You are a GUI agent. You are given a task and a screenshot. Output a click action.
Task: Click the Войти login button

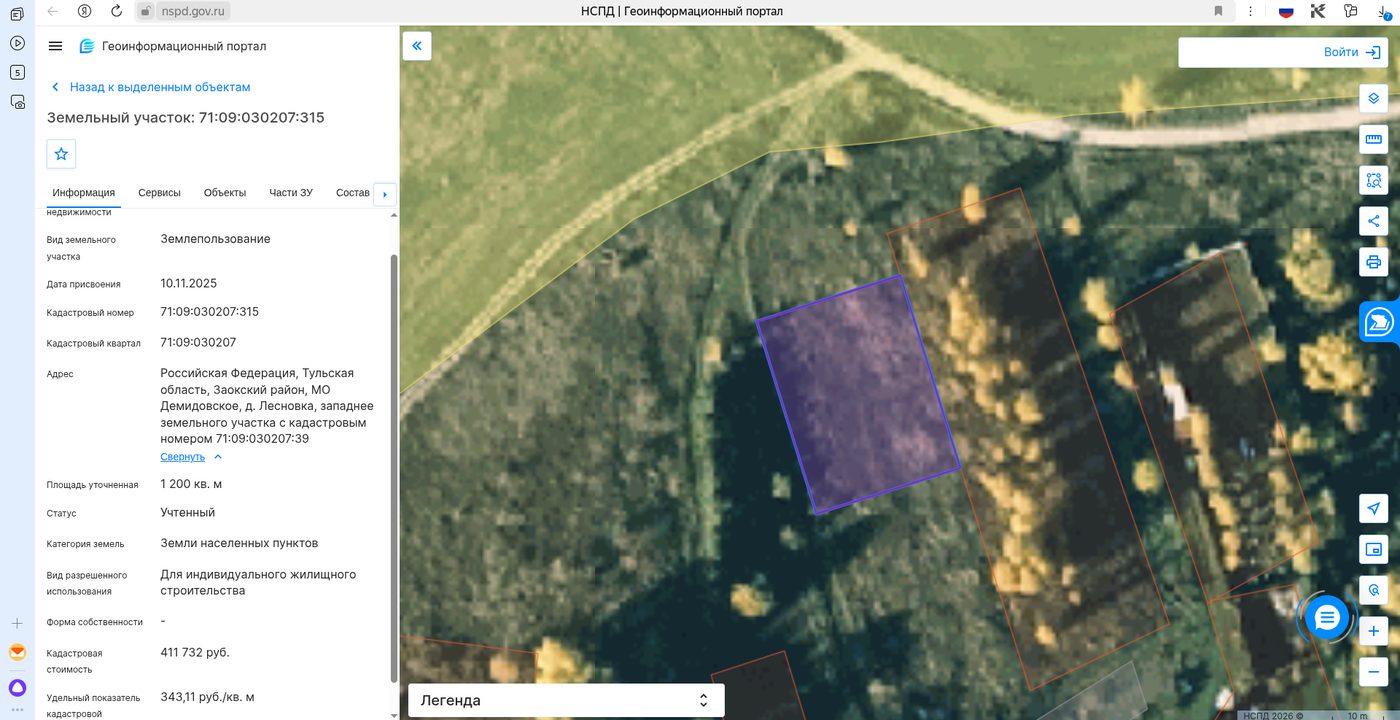point(1284,52)
